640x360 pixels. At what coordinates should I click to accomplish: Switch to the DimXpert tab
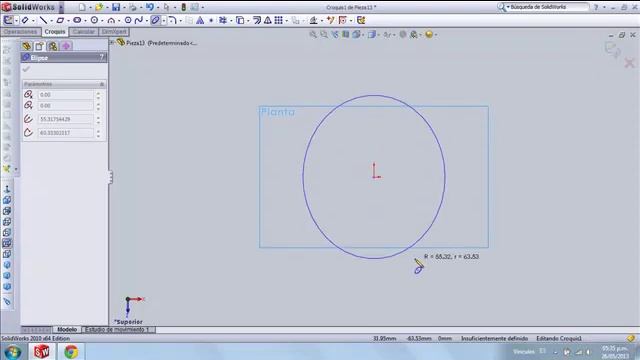[x=114, y=32]
